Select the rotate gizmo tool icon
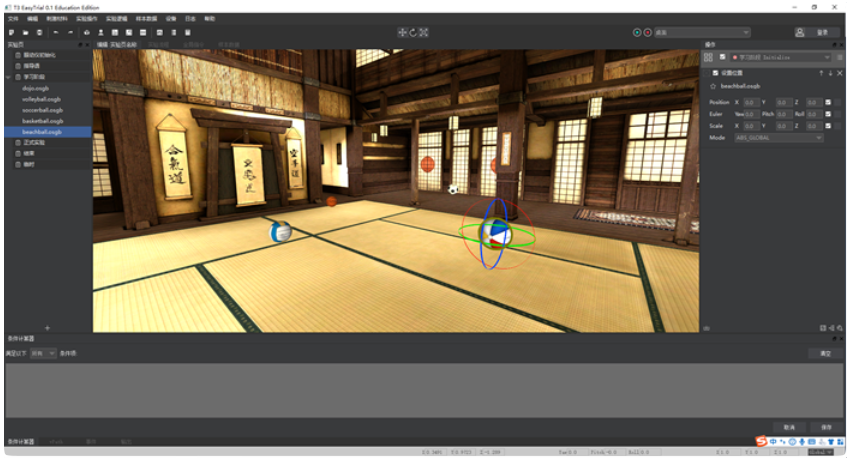 [414, 32]
